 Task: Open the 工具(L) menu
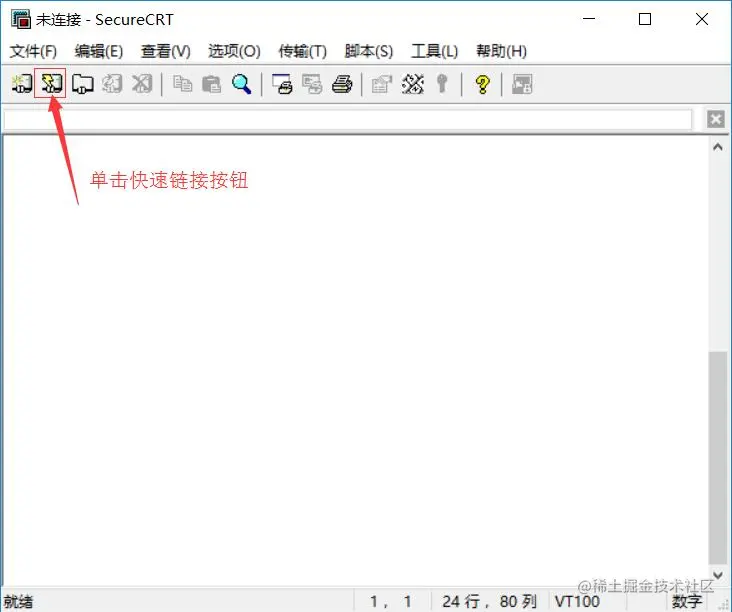coord(435,51)
